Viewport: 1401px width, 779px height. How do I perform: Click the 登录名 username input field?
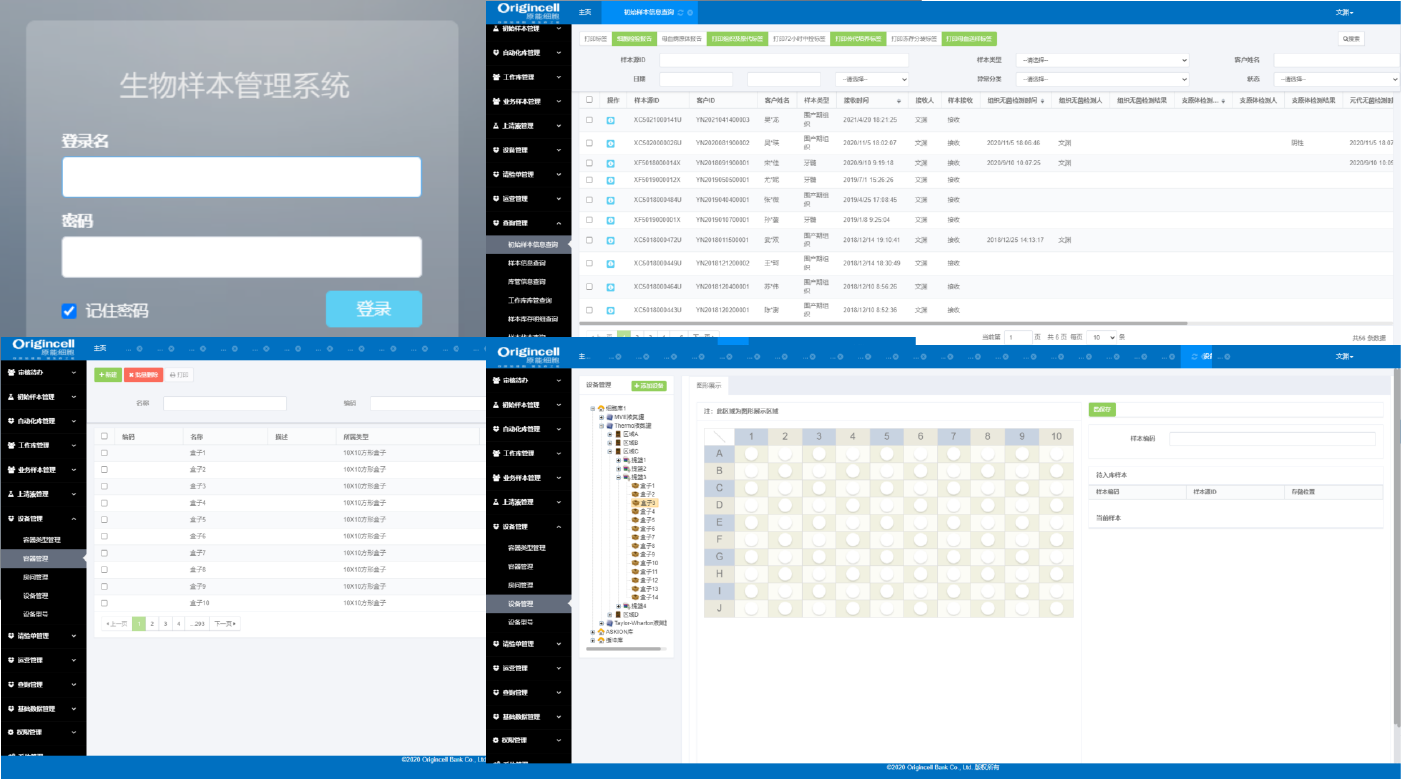click(x=241, y=177)
